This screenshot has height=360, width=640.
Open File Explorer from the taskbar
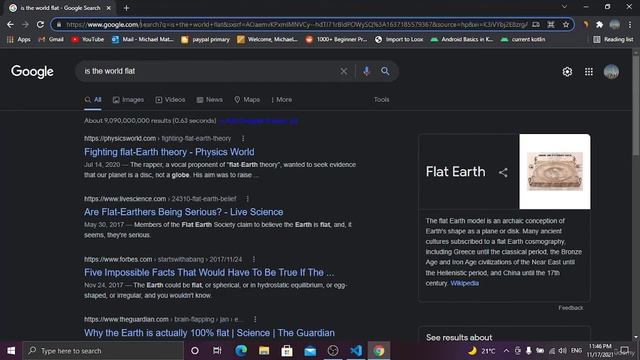click(264, 351)
